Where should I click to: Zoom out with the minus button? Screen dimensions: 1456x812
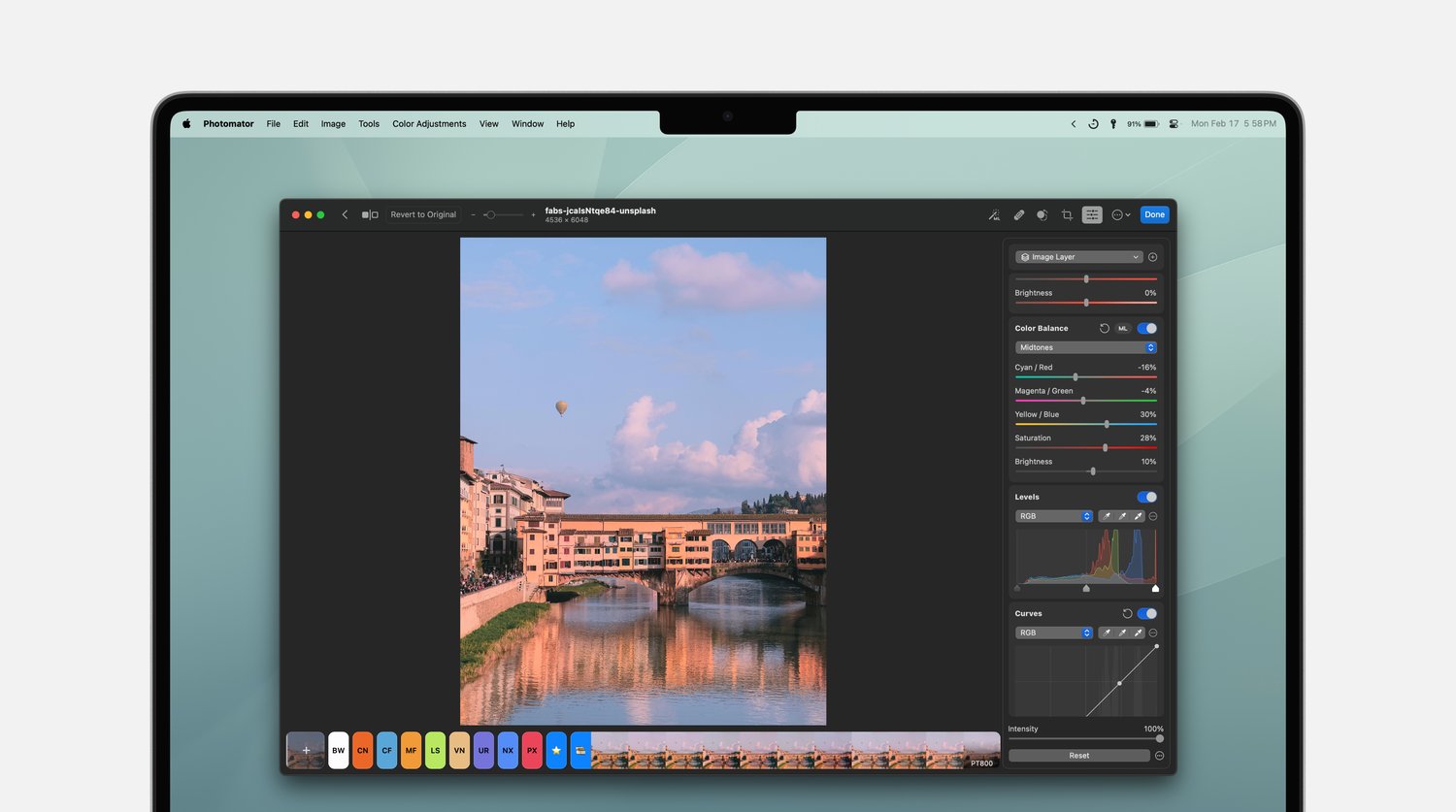[x=474, y=215]
